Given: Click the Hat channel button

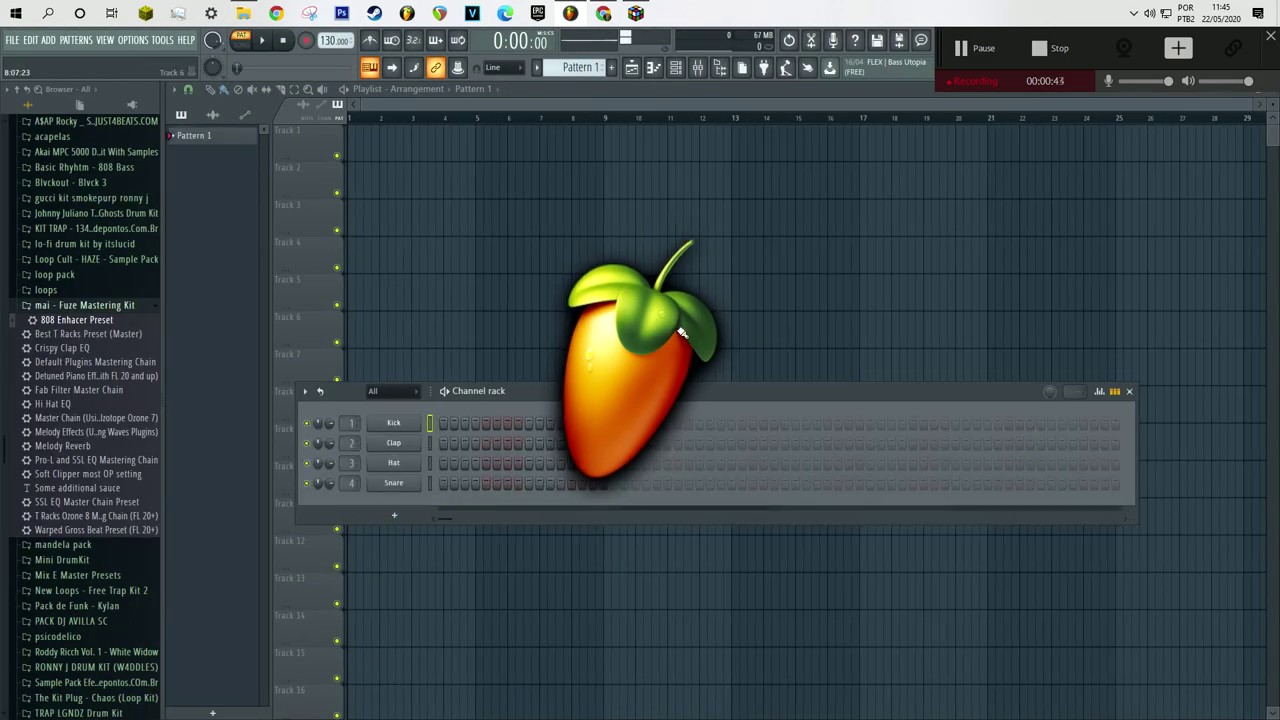Looking at the screenshot, I should (x=394, y=463).
